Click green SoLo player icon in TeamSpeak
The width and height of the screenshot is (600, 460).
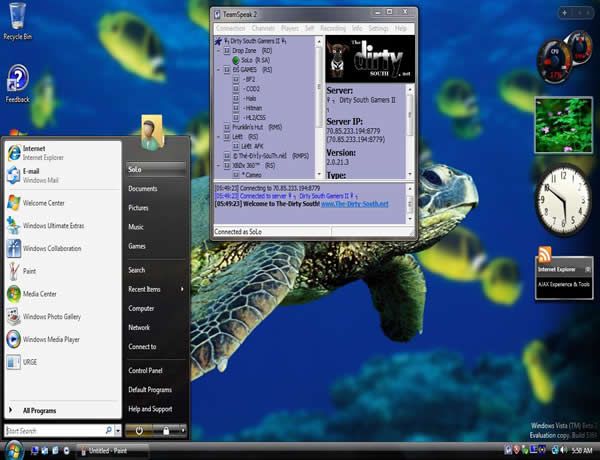(236, 60)
